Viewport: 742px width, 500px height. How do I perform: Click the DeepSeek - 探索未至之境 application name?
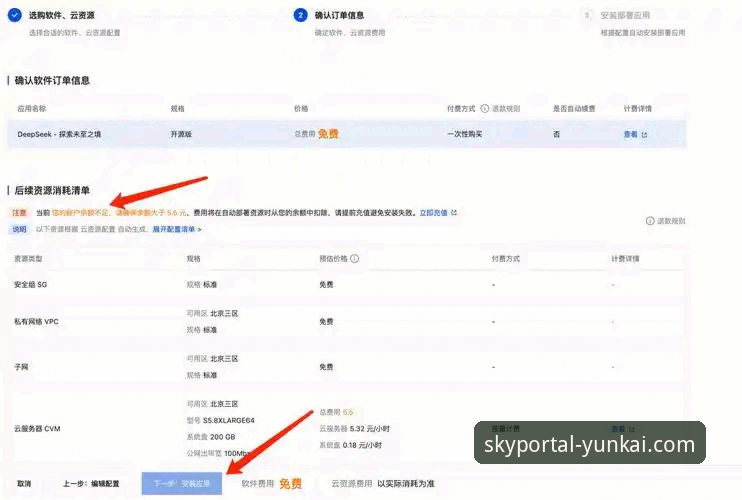coord(59,134)
